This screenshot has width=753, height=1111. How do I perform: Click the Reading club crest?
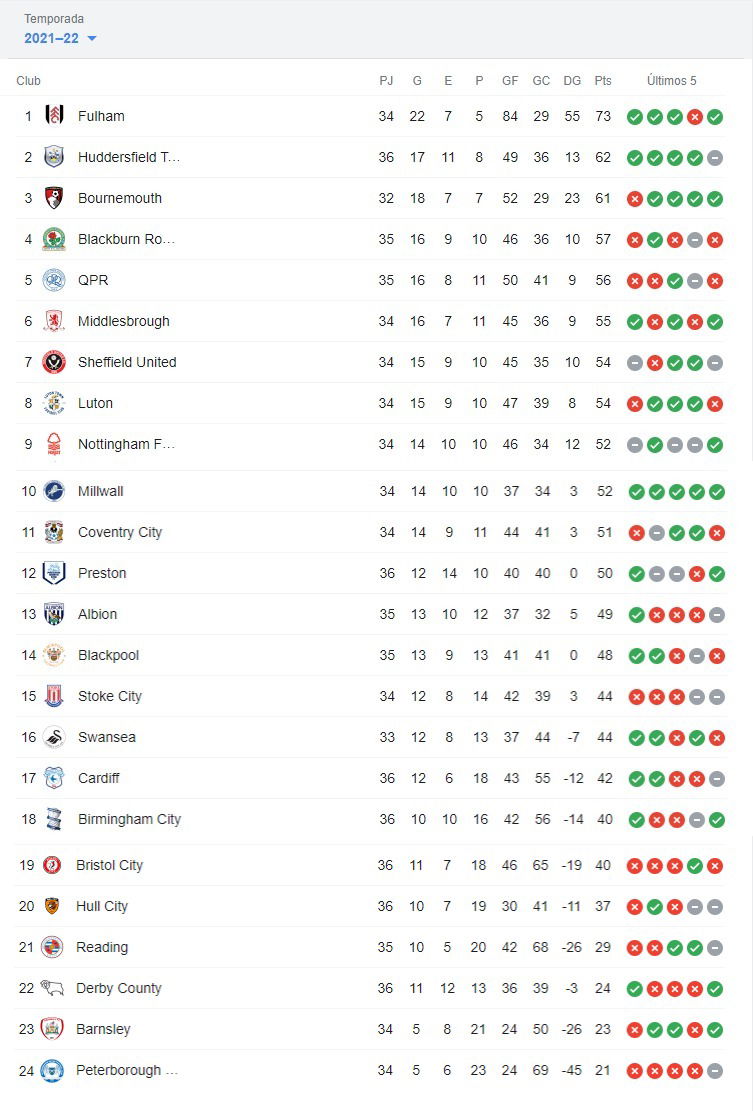pos(52,947)
